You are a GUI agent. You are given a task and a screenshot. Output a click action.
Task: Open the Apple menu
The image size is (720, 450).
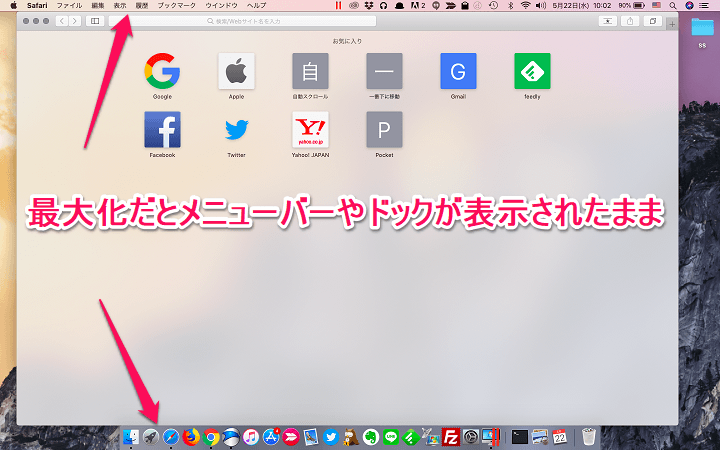click(x=13, y=6)
